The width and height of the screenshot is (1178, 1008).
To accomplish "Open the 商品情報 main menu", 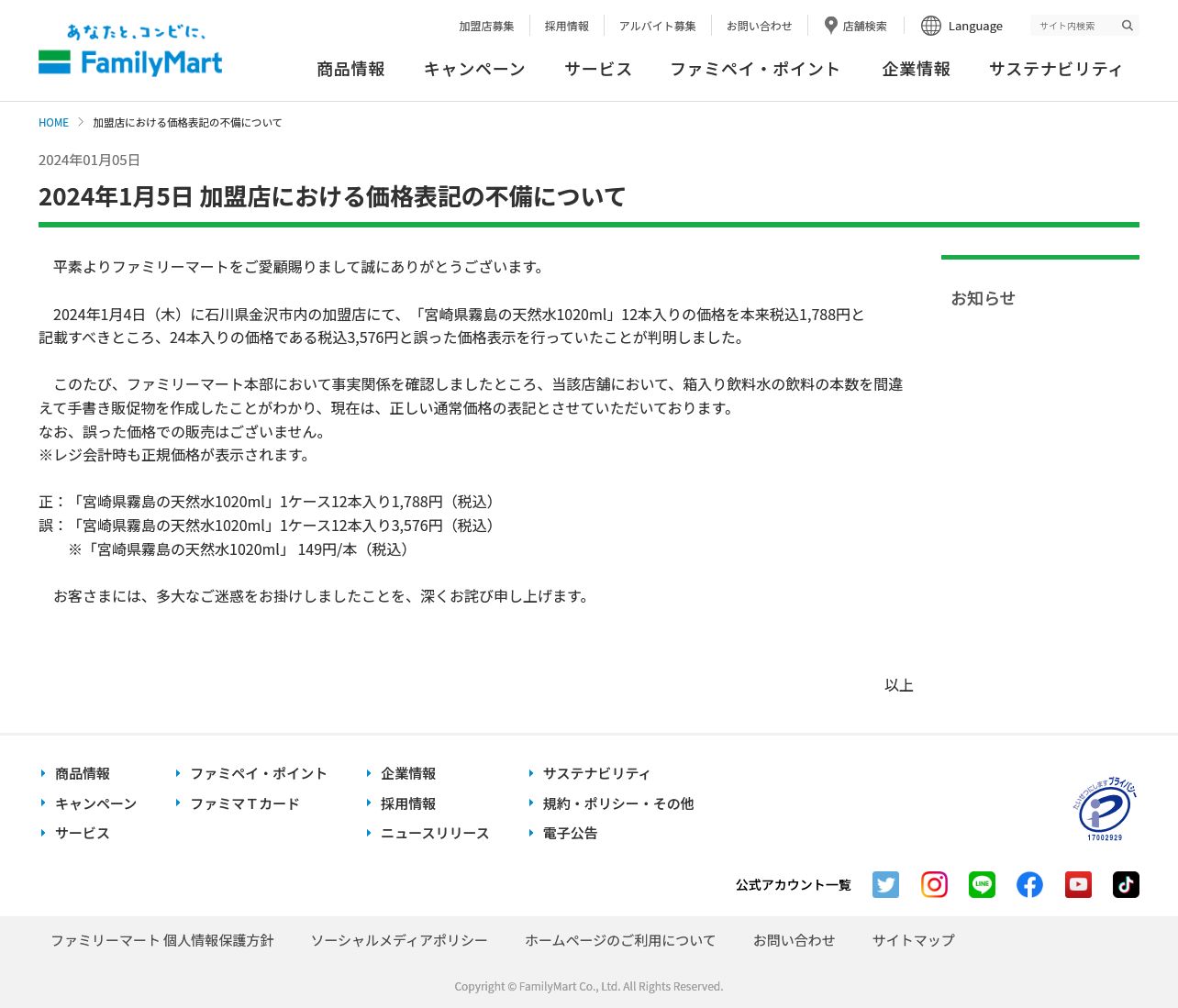I will (x=350, y=69).
